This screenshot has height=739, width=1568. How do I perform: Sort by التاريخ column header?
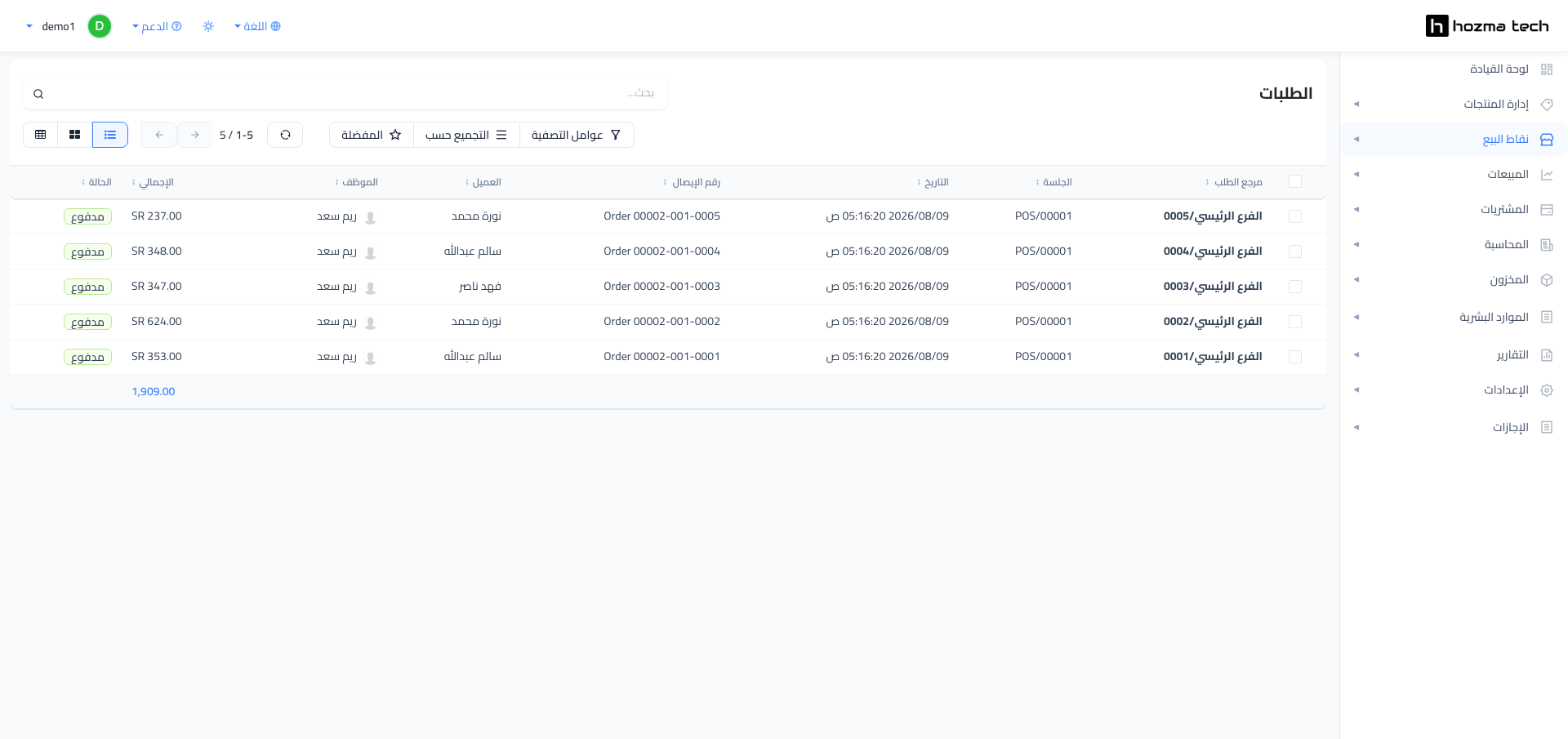click(x=933, y=182)
